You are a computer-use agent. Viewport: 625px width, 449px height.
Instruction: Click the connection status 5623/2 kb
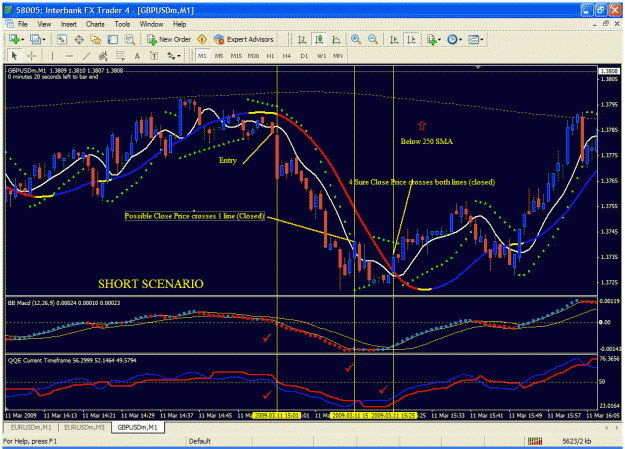(576, 441)
